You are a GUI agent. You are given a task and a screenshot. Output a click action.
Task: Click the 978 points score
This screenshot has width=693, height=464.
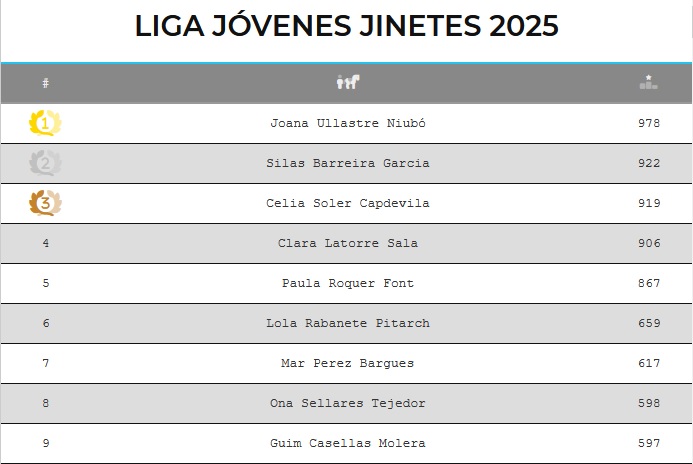(x=648, y=123)
